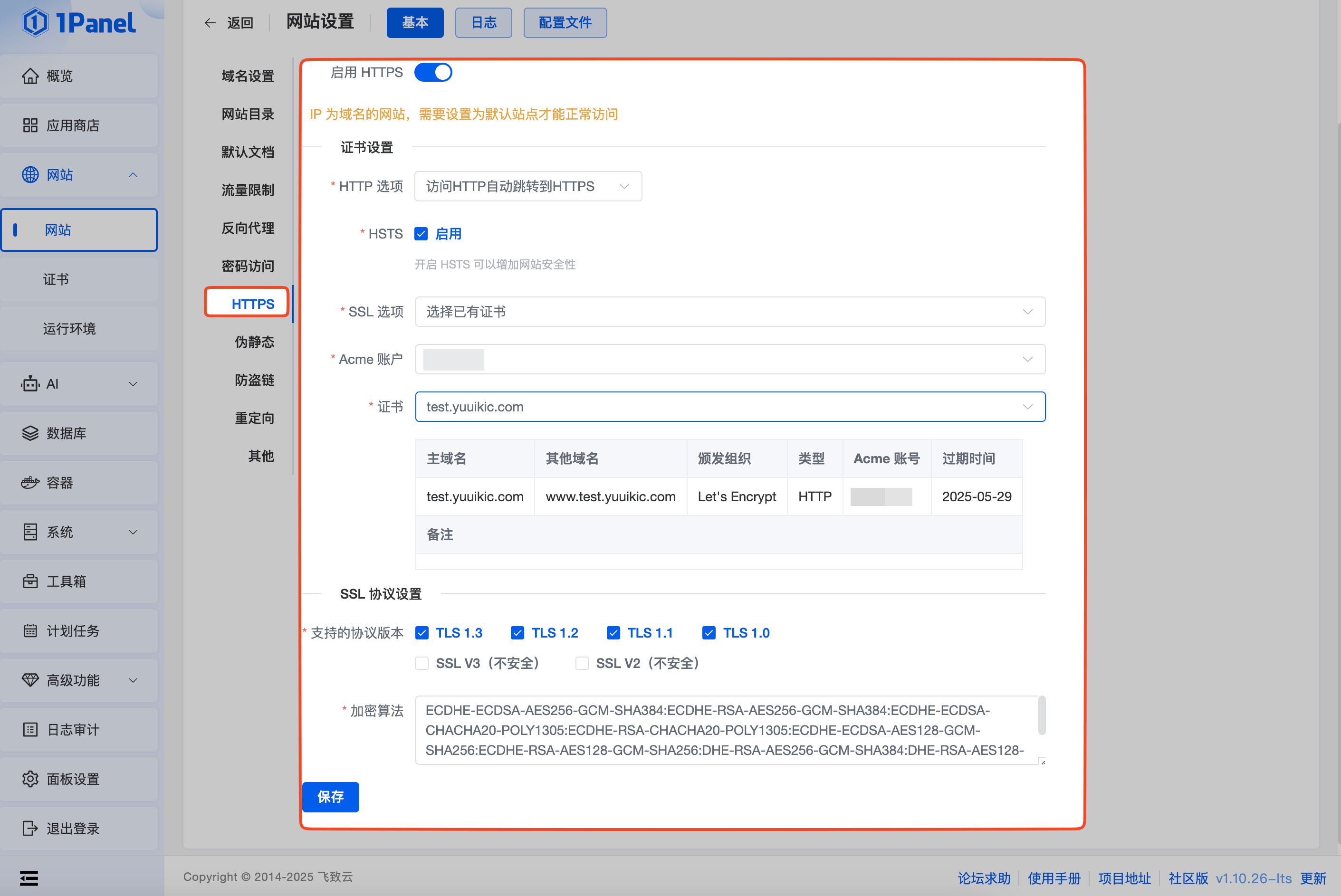The height and width of the screenshot is (896, 1341).
Task: Open the App Store grid icon
Action: pos(30,125)
